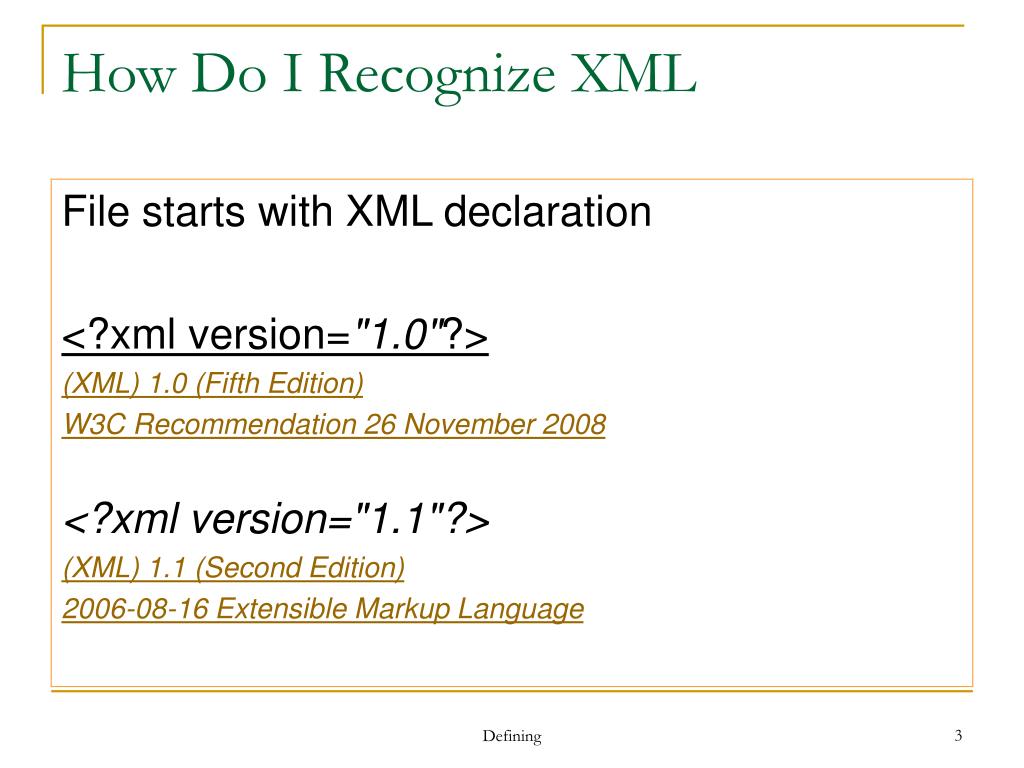Follow '2006-08-16 Extensible Markup Language' link
This screenshot has height=768, width=1024.
pyautogui.click(x=323, y=609)
